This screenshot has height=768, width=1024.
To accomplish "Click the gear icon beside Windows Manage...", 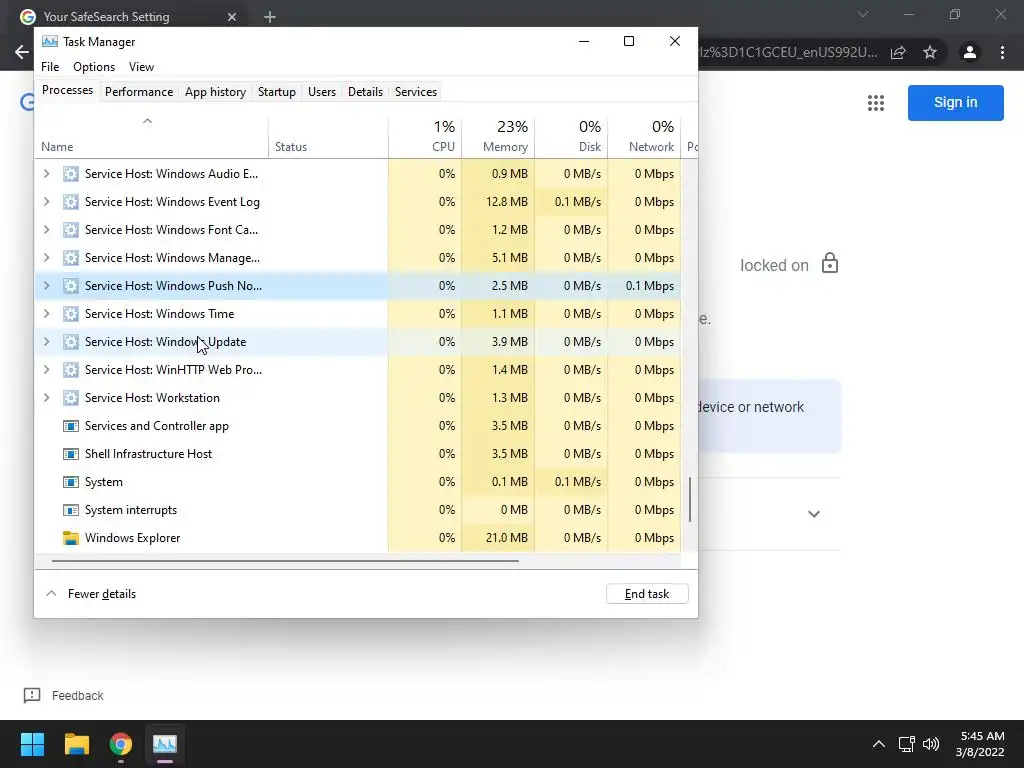I will point(71,258).
